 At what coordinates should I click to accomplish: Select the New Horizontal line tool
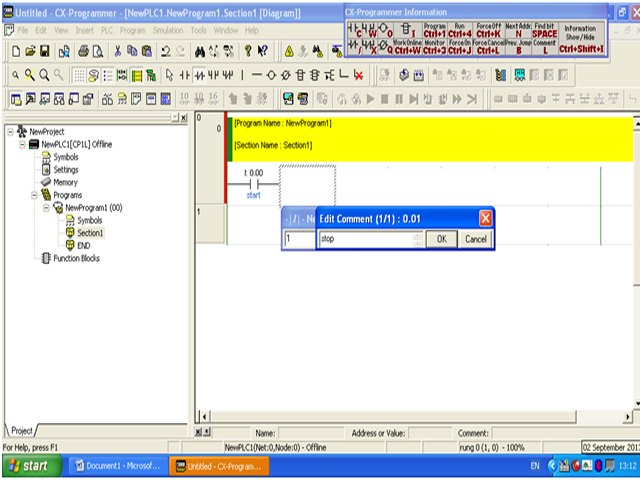256,76
